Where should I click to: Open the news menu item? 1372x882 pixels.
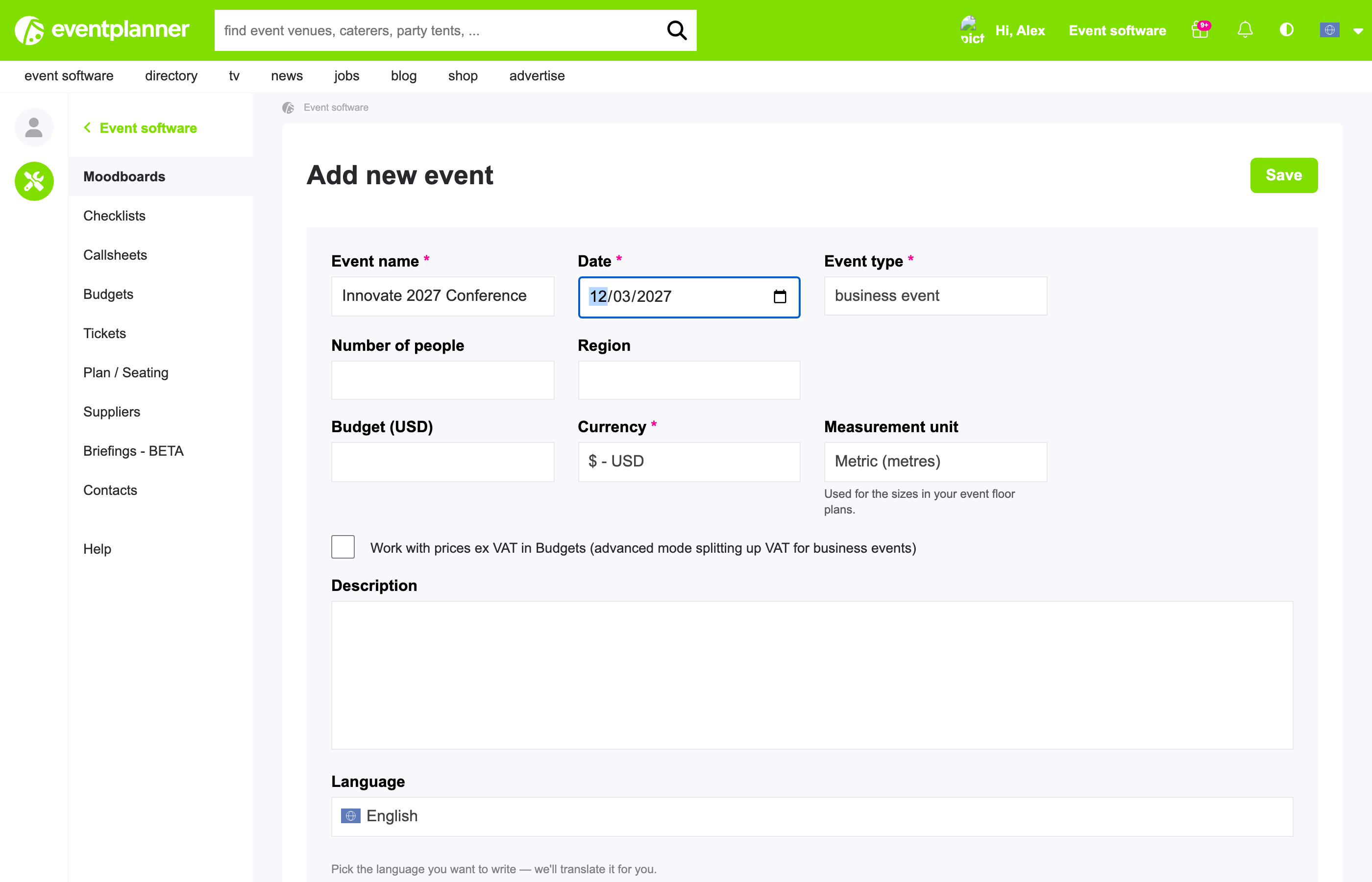point(287,75)
